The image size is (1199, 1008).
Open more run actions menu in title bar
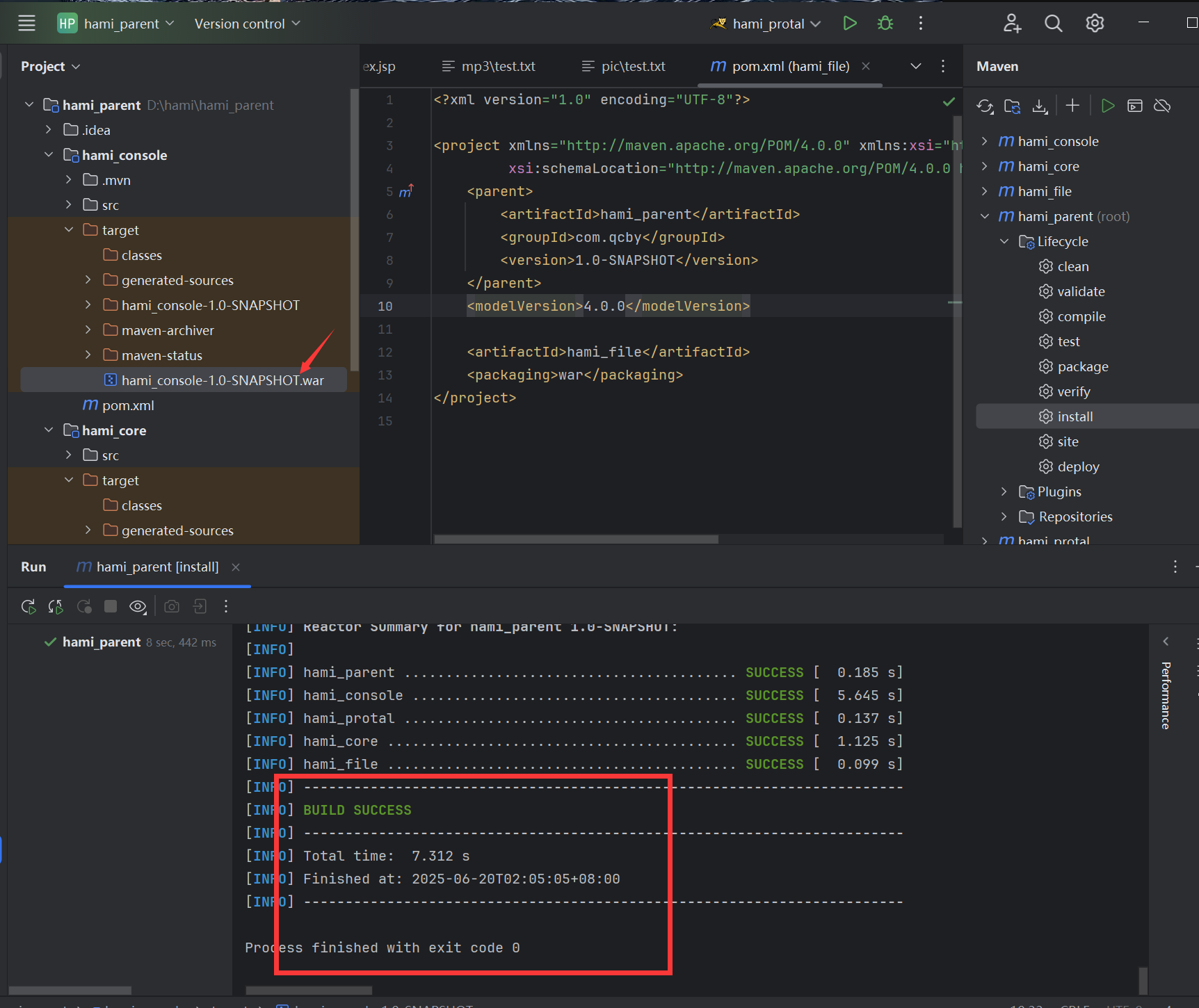click(x=920, y=24)
